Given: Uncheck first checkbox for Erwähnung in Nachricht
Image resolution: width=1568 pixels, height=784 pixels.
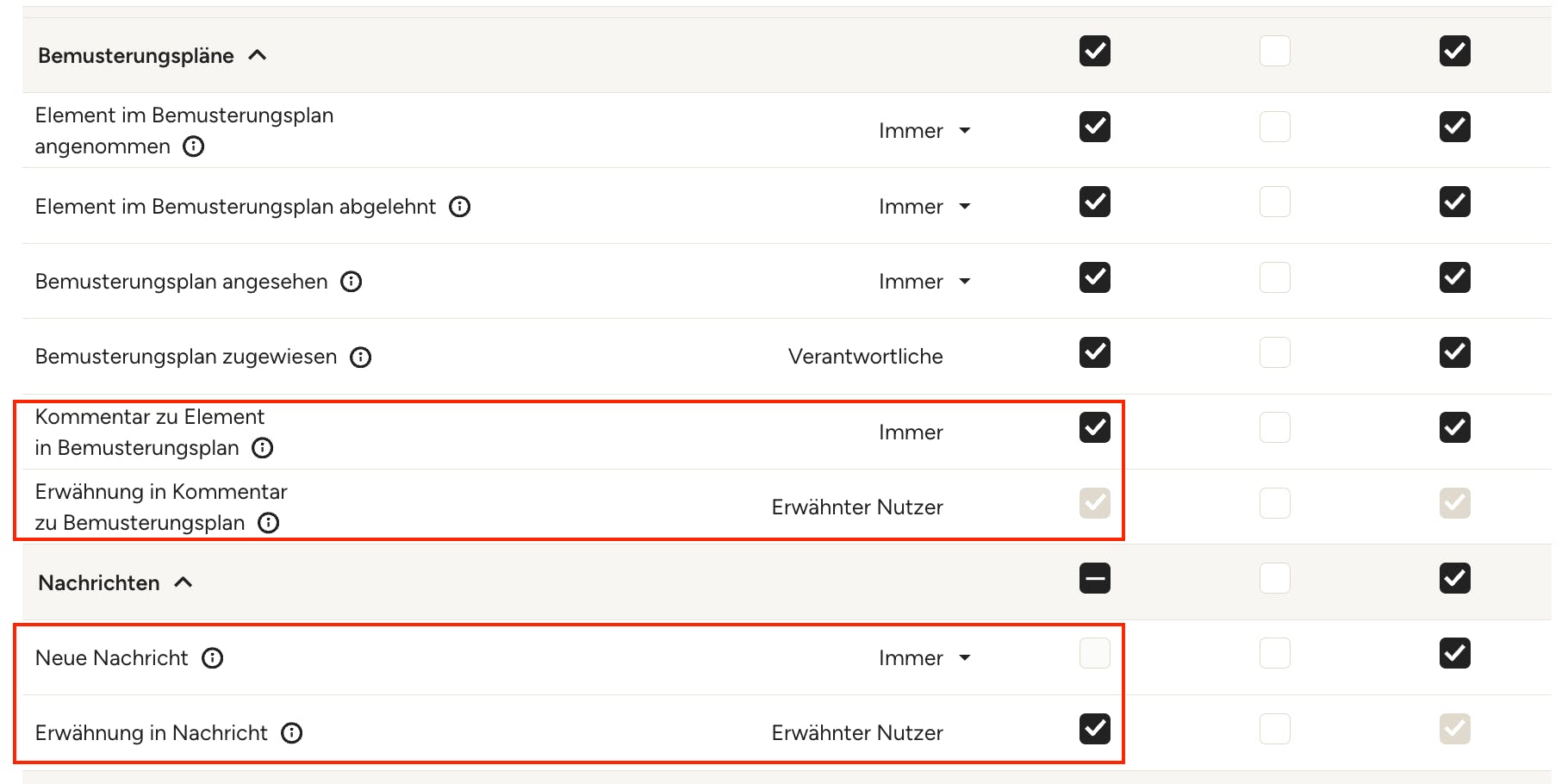Looking at the screenshot, I should 1095,729.
